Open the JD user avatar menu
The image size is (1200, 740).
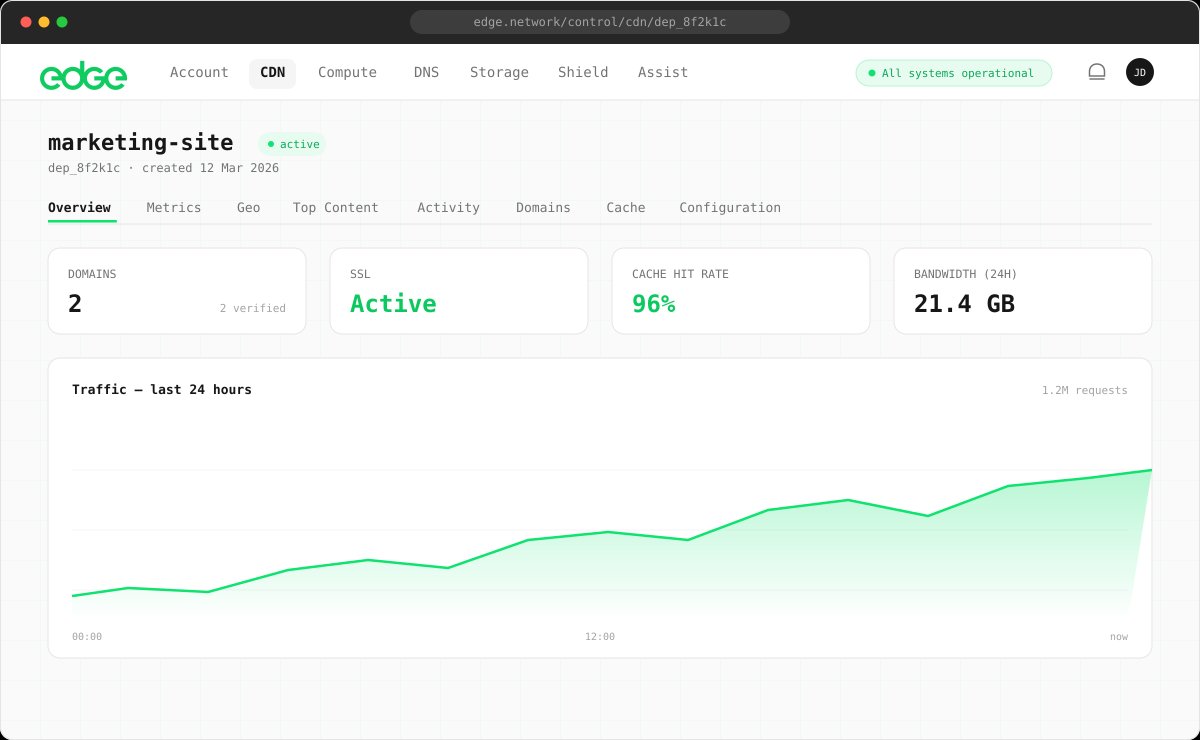coord(1140,72)
